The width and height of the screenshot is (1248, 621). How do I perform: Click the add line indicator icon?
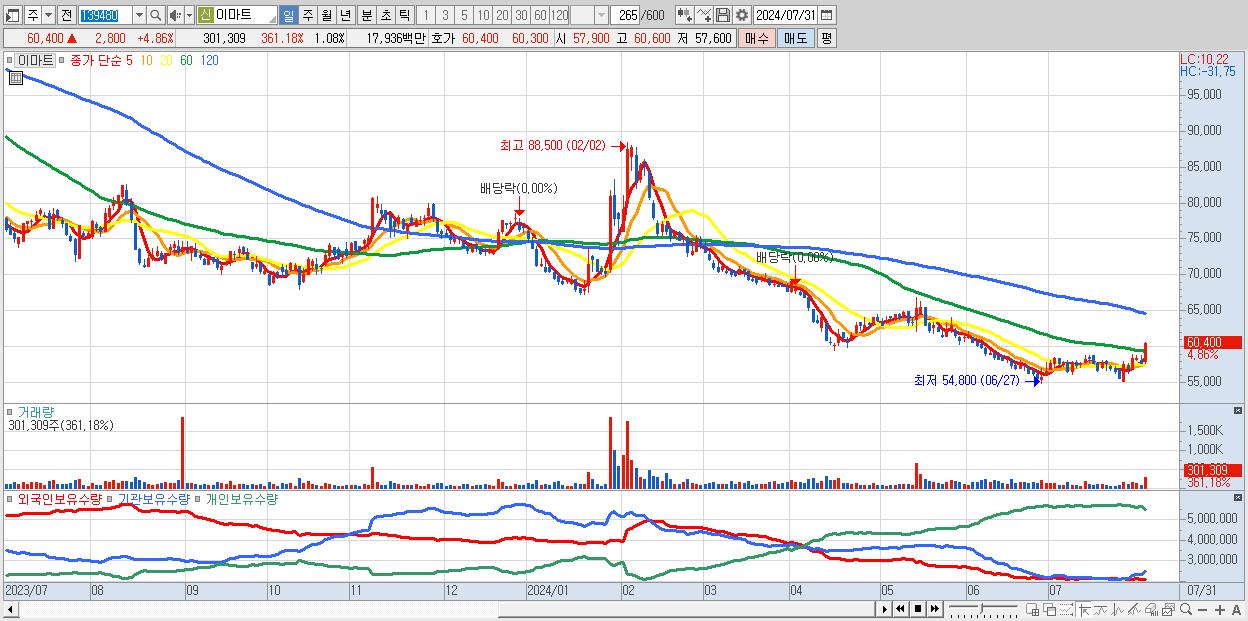tap(704, 15)
